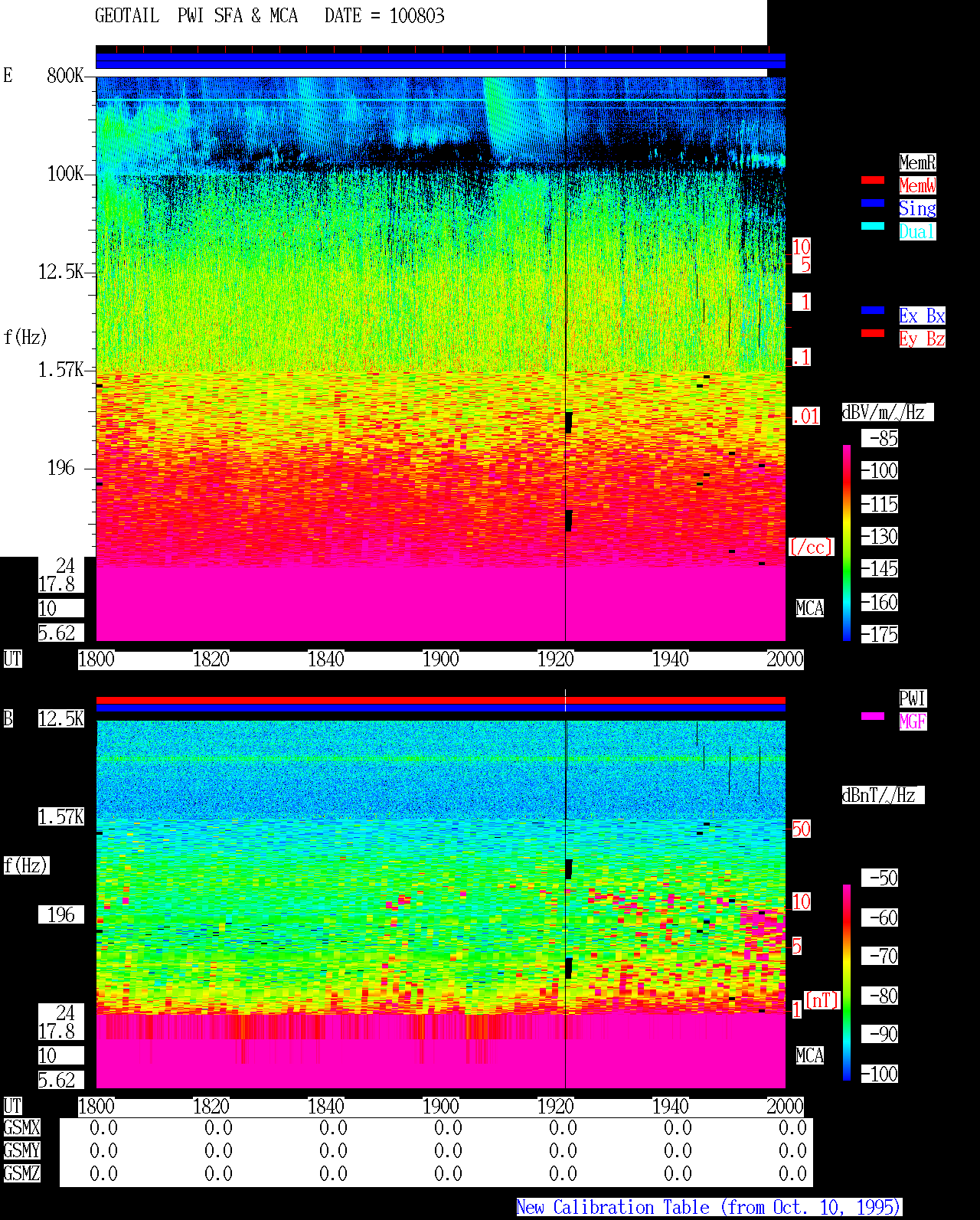Click the dBnT/√Hz color scale bar
The width and height of the screenshot is (980, 1220).
coord(847,983)
